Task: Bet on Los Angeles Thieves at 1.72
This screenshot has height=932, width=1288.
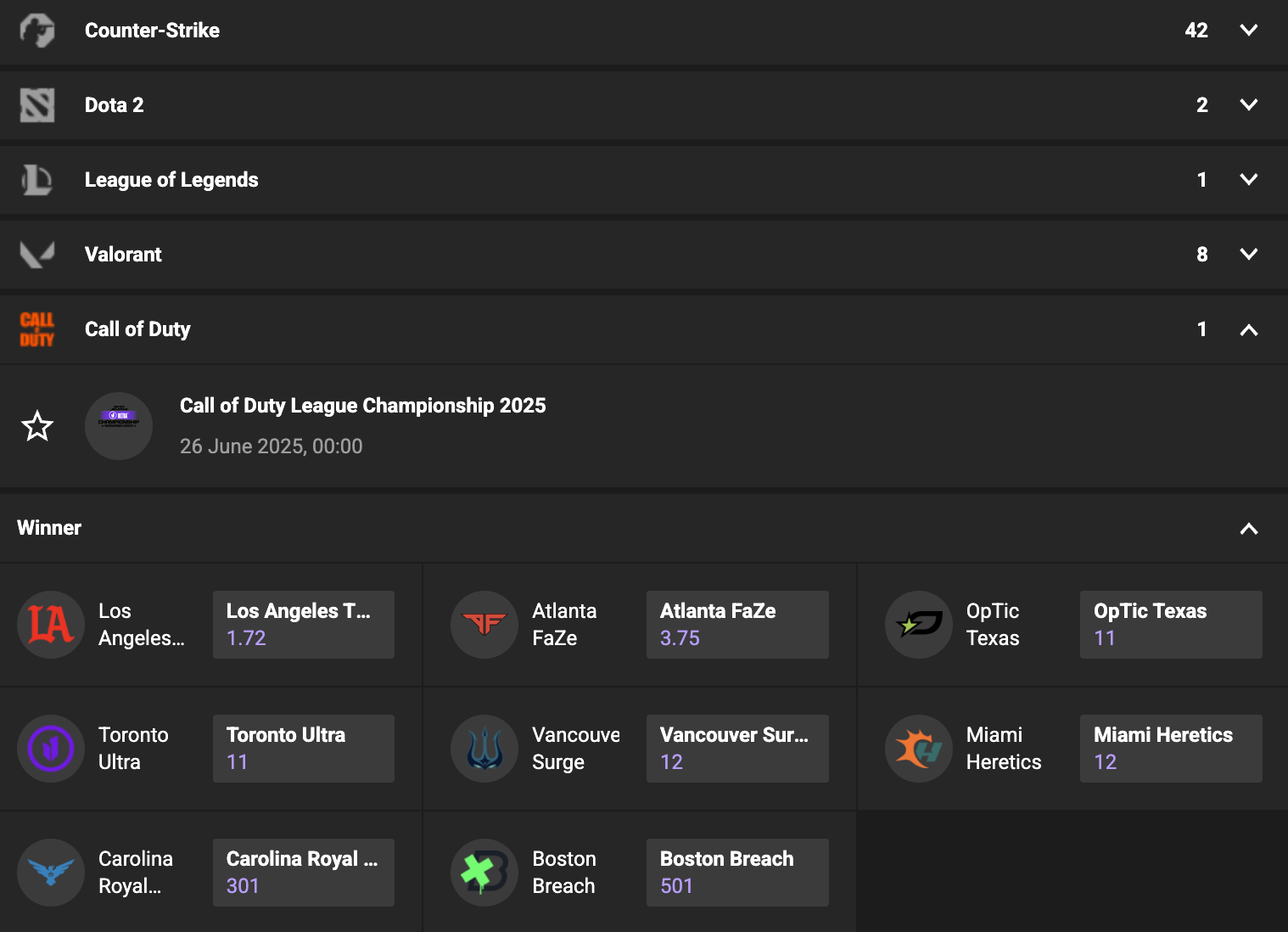Action: coord(304,625)
